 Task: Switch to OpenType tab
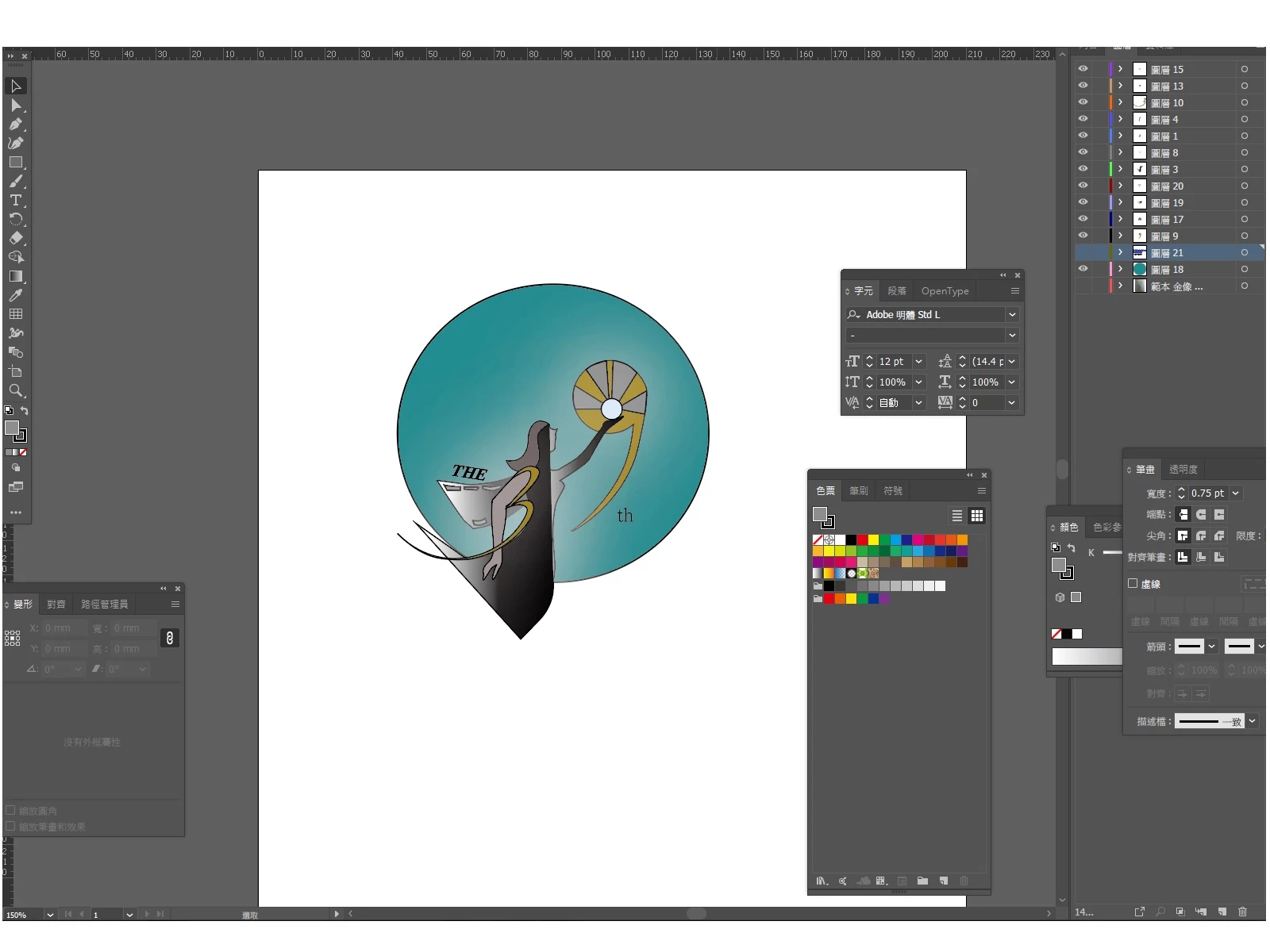point(945,291)
